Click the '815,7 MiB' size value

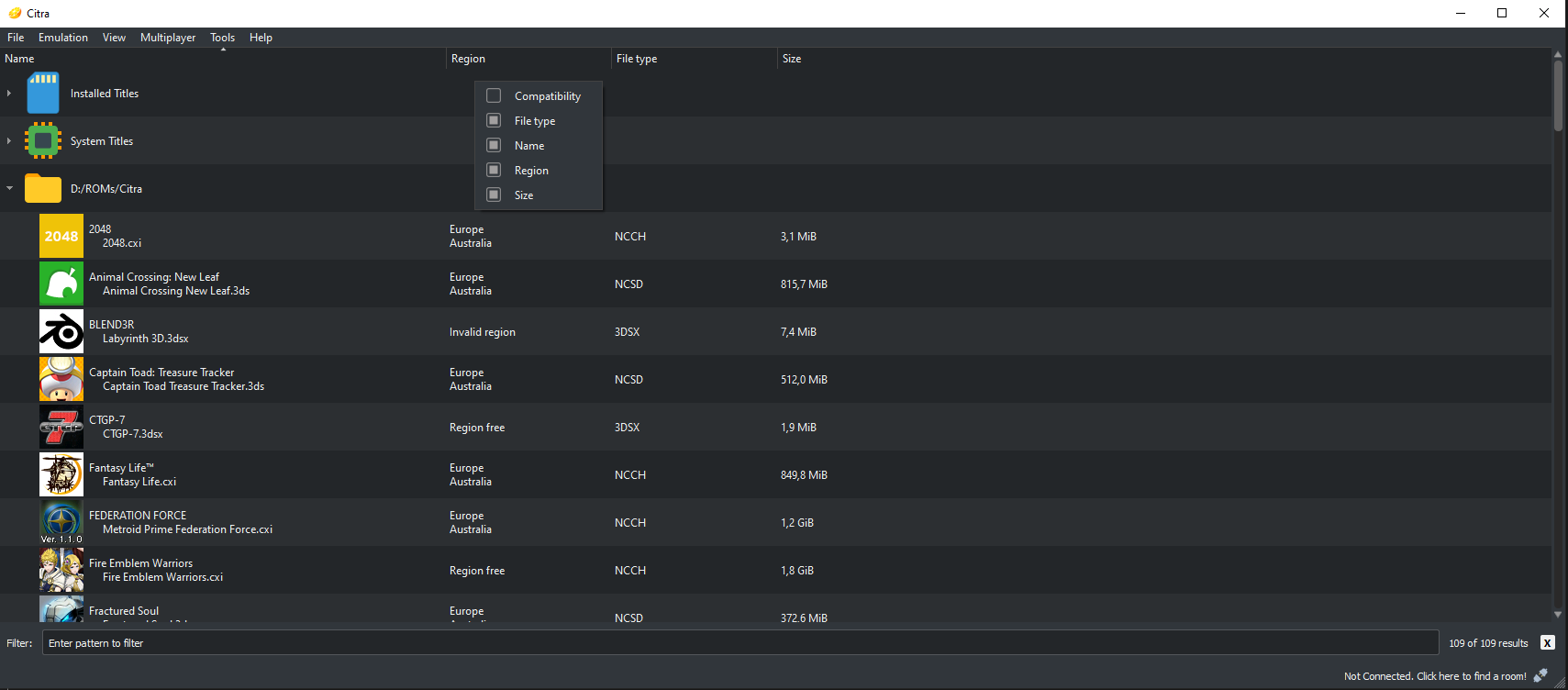click(804, 284)
